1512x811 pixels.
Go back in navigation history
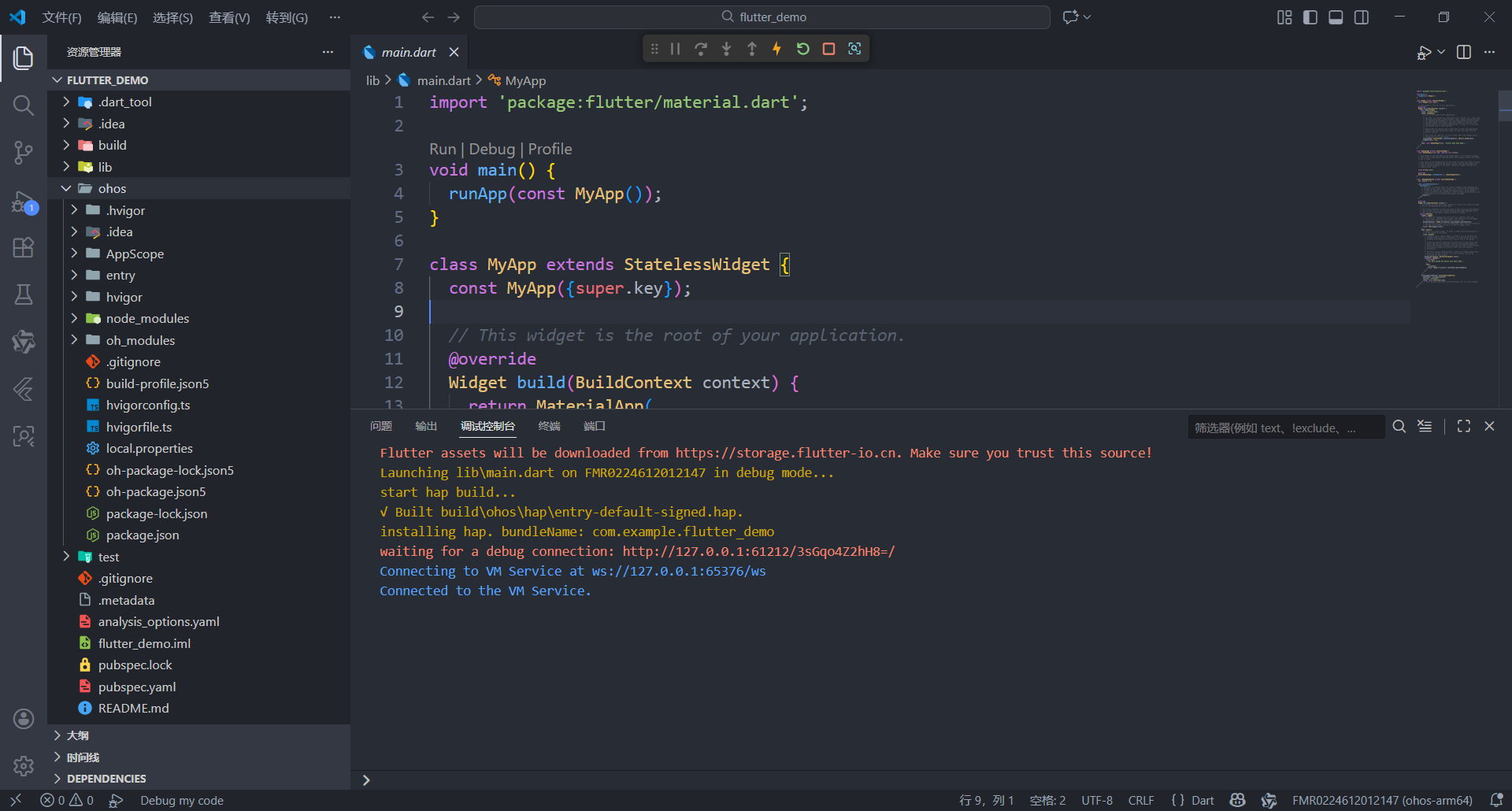click(x=428, y=17)
